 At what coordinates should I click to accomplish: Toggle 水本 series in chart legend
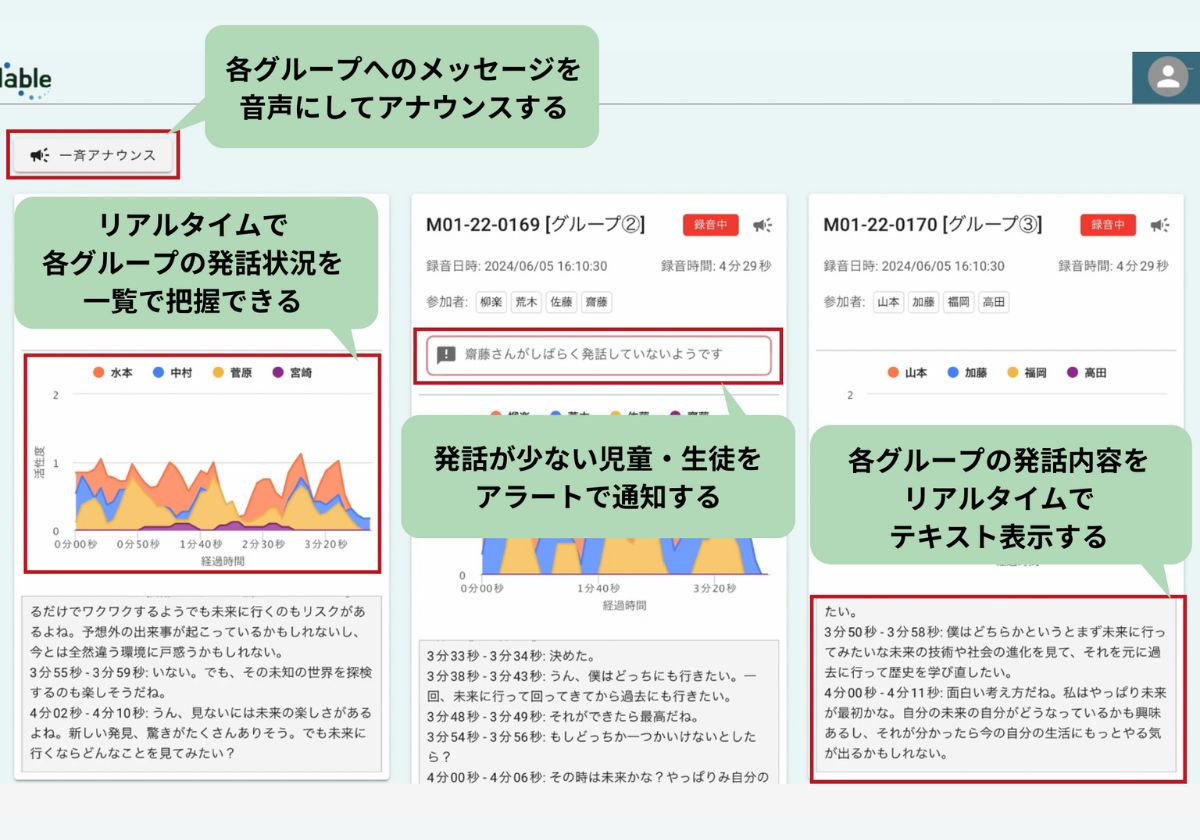112,373
